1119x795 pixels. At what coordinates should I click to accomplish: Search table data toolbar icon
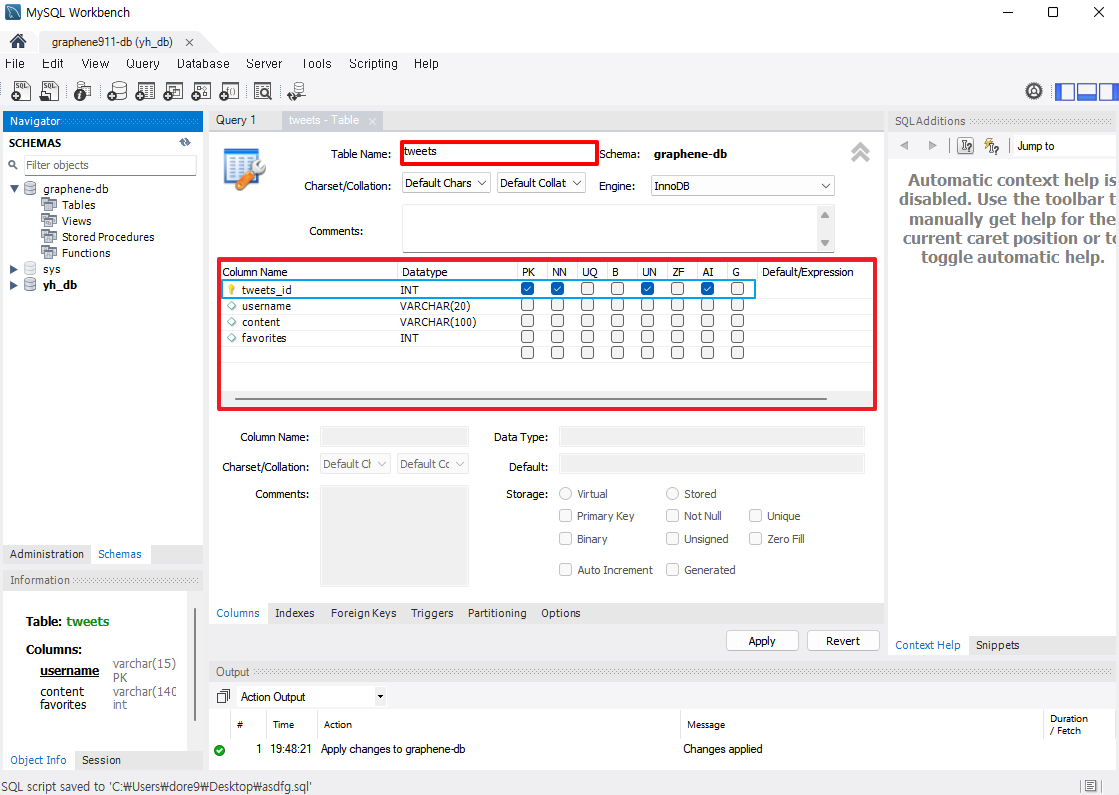pos(263,91)
